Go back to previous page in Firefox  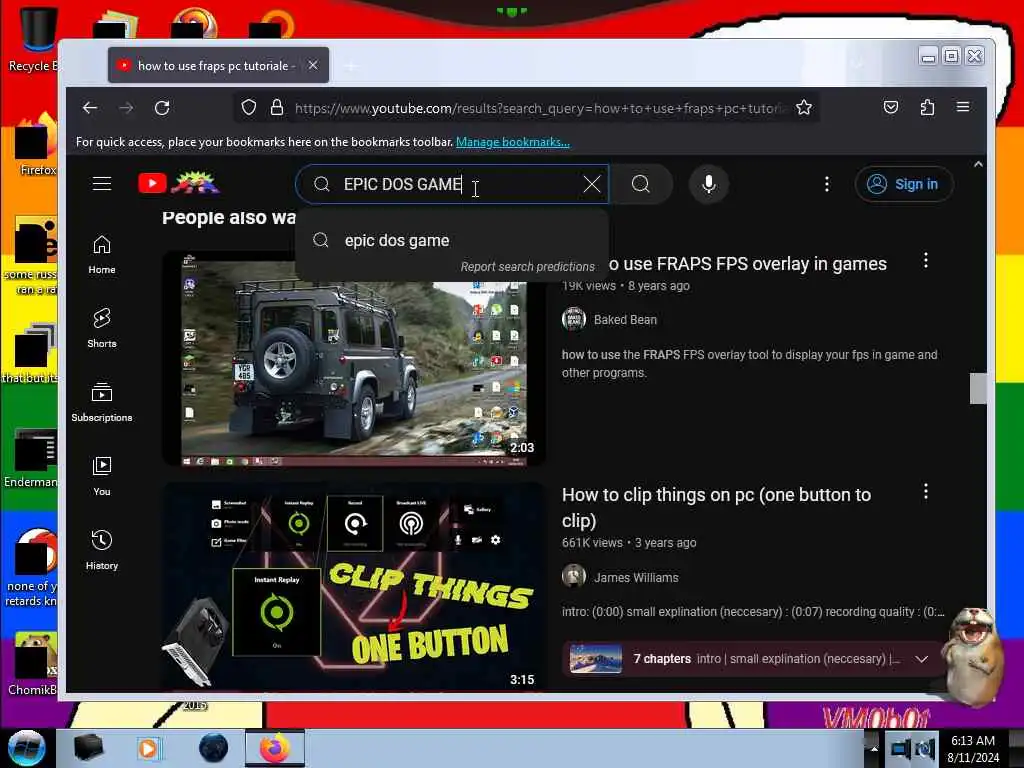click(x=90, y=108)
